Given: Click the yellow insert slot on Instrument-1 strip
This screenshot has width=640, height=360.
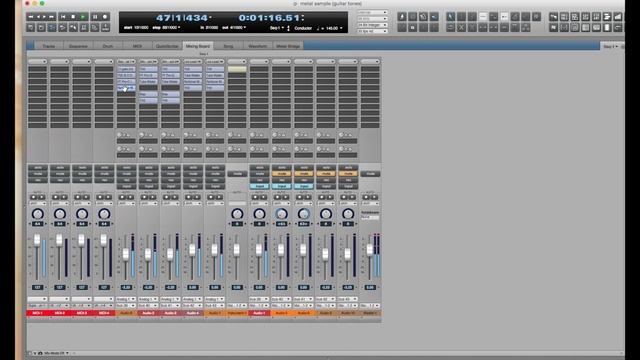Looking at the screenshot, I should 237,69.
